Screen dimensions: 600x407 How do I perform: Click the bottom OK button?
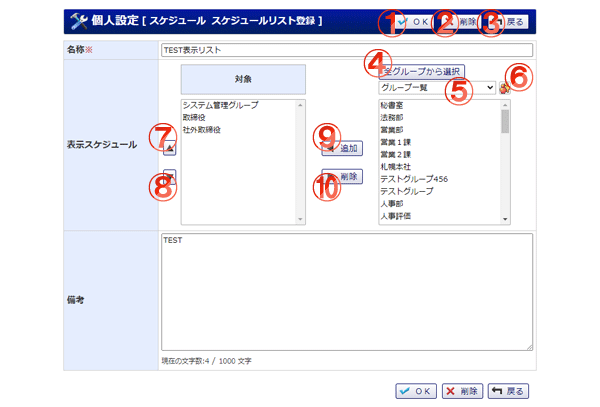[x=416, y=391]
